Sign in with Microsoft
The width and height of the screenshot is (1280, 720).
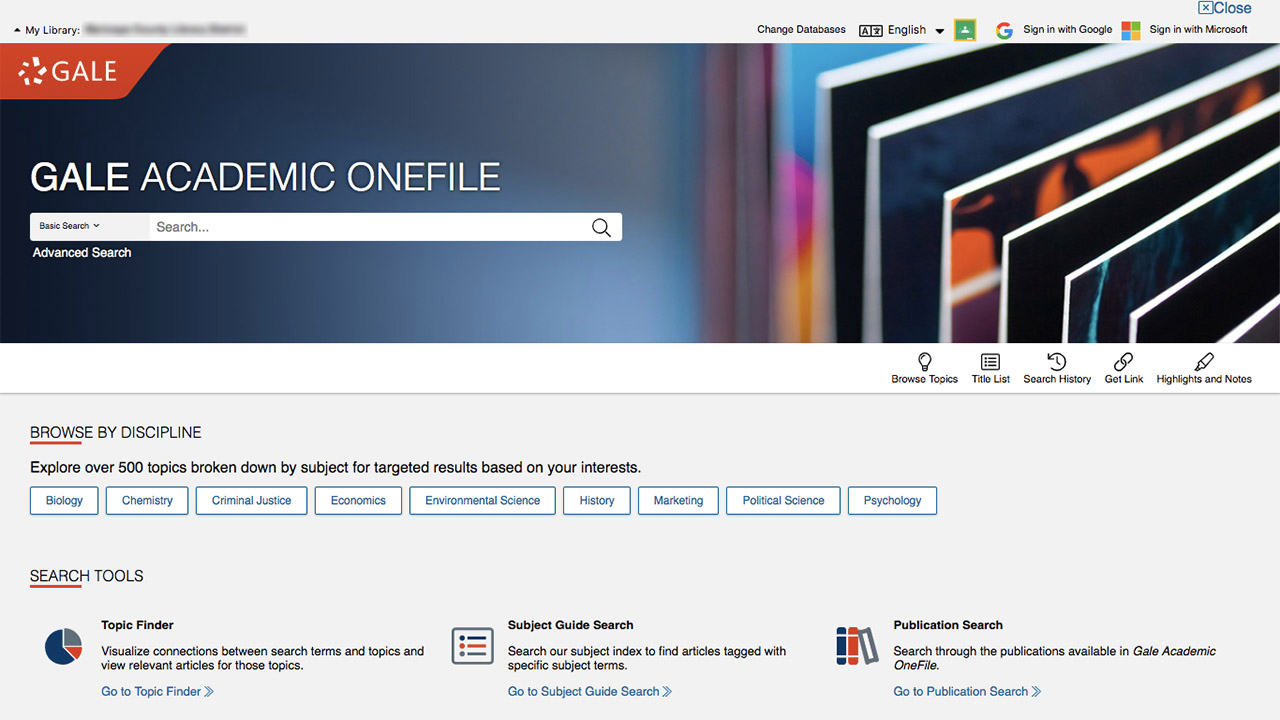click(1198, 30)
